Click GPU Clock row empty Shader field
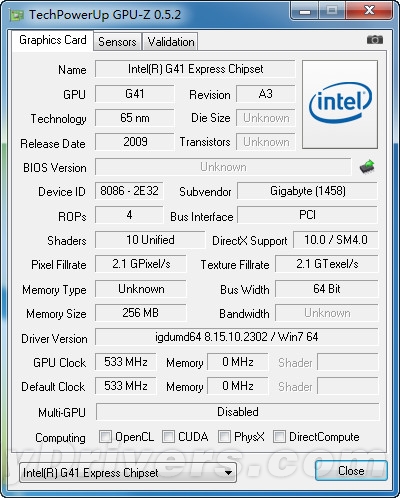 click(x=348, y=362)
